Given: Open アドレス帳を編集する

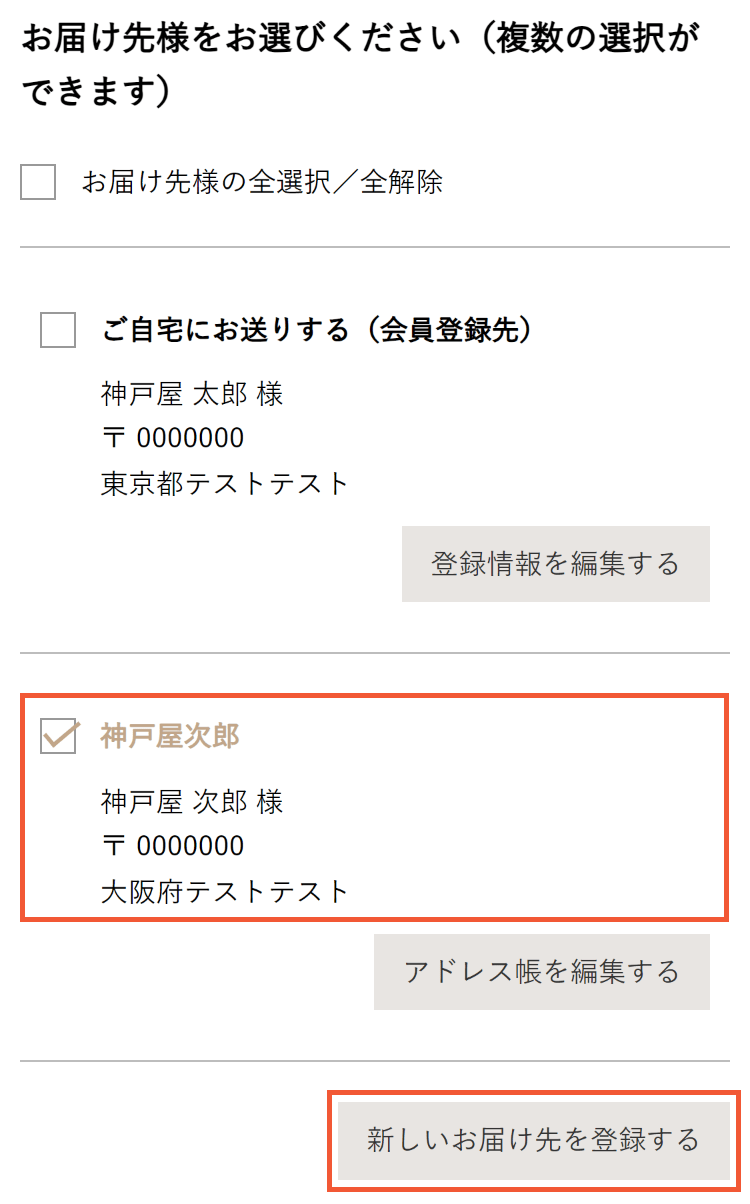Looking at the screenshot, I should tap(541, 972).
